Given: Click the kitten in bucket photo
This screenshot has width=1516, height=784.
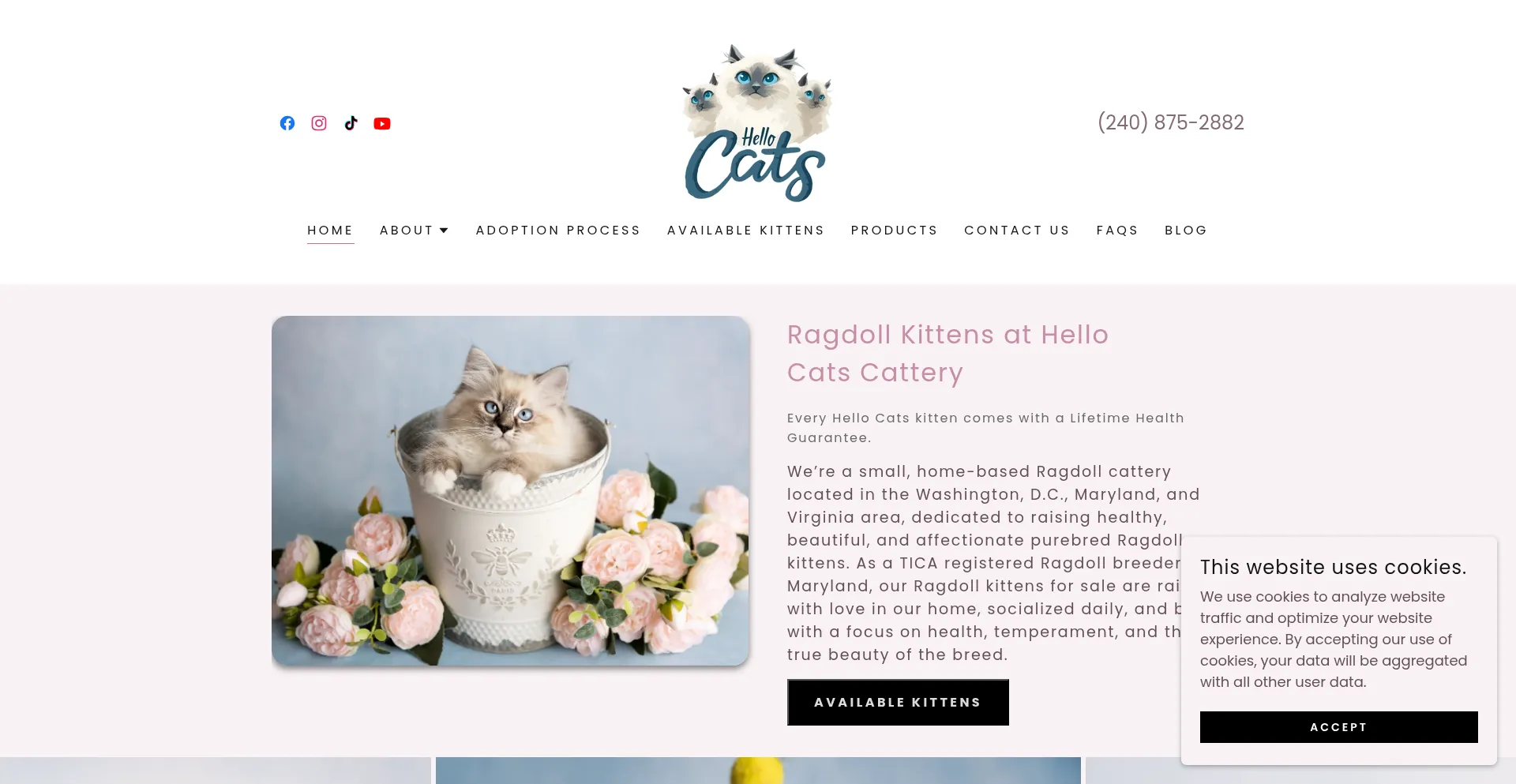Looking at the screenshot, I should (510, 490).
